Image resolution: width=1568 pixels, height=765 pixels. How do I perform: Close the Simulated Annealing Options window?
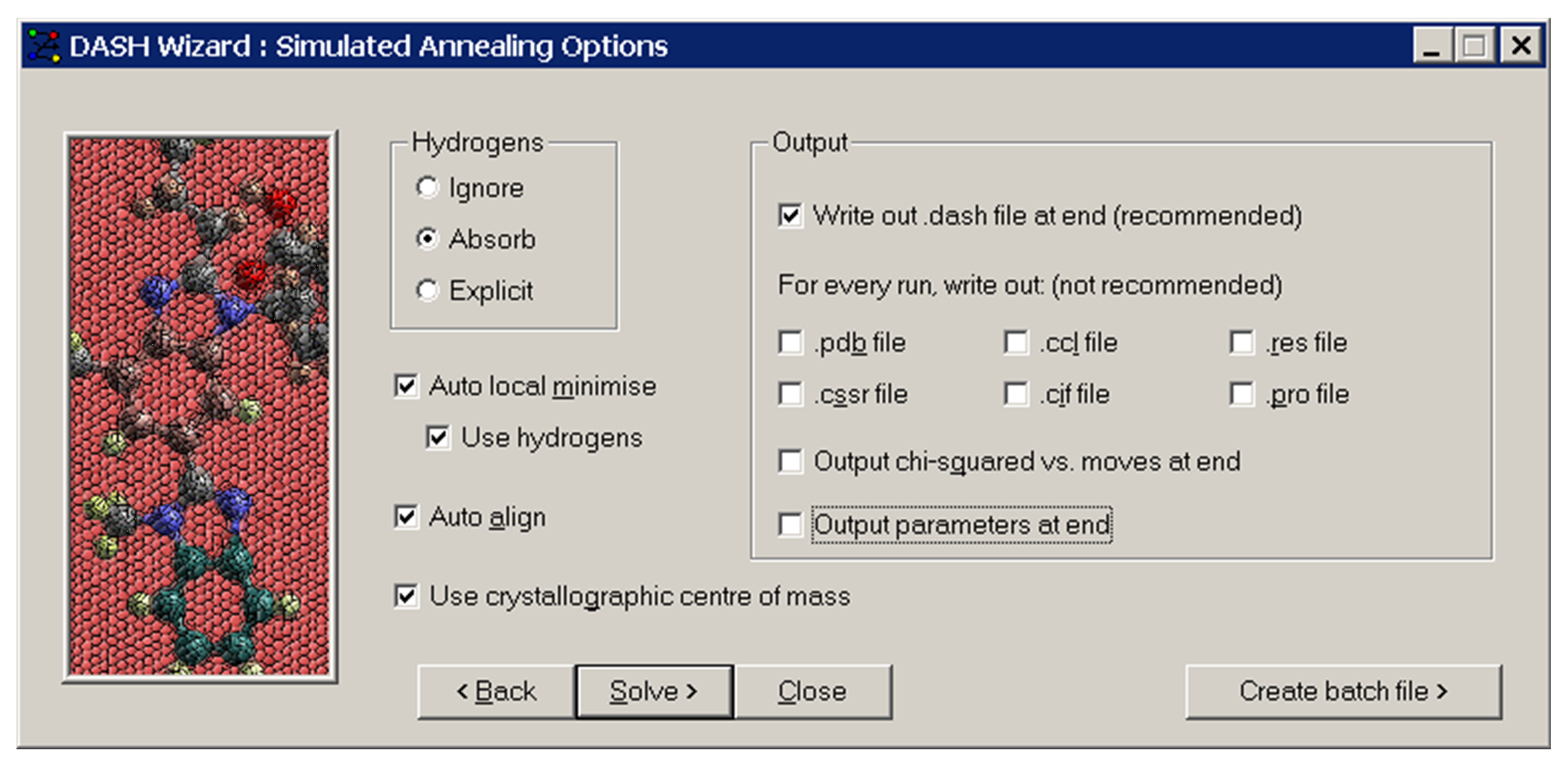(1521, 46)
